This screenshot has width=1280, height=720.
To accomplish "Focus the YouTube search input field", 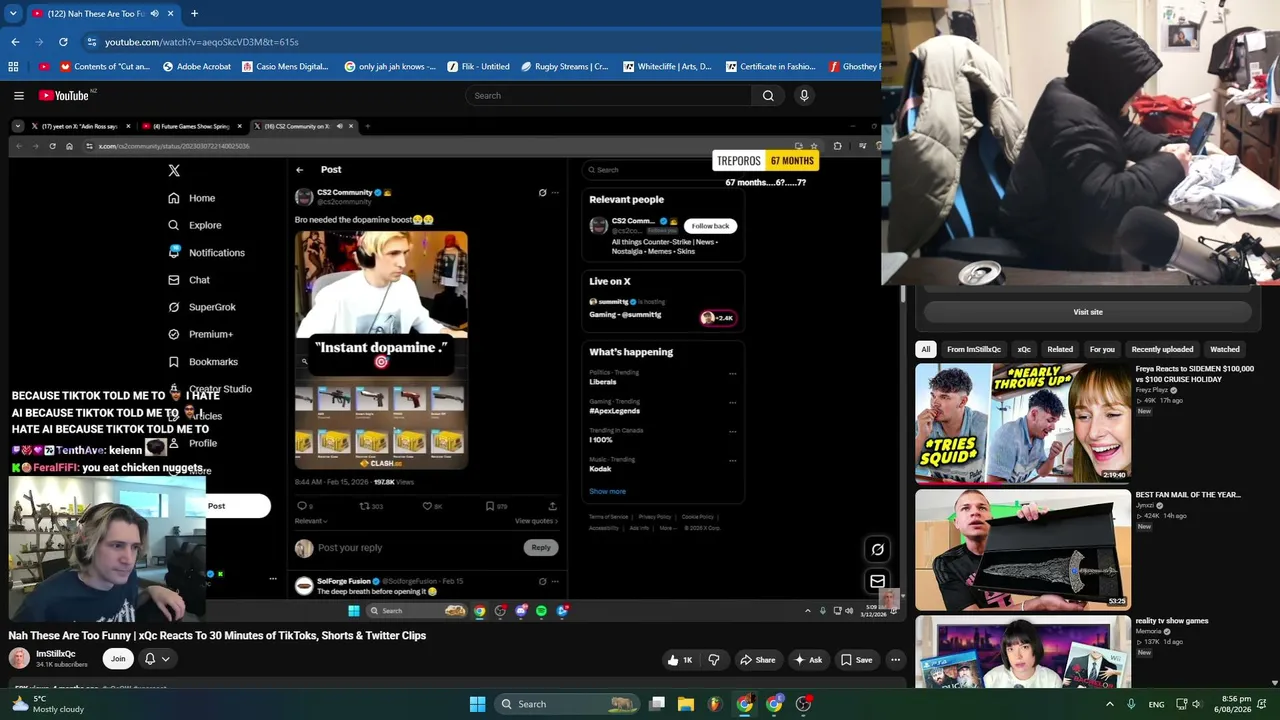I will [608, 96].
